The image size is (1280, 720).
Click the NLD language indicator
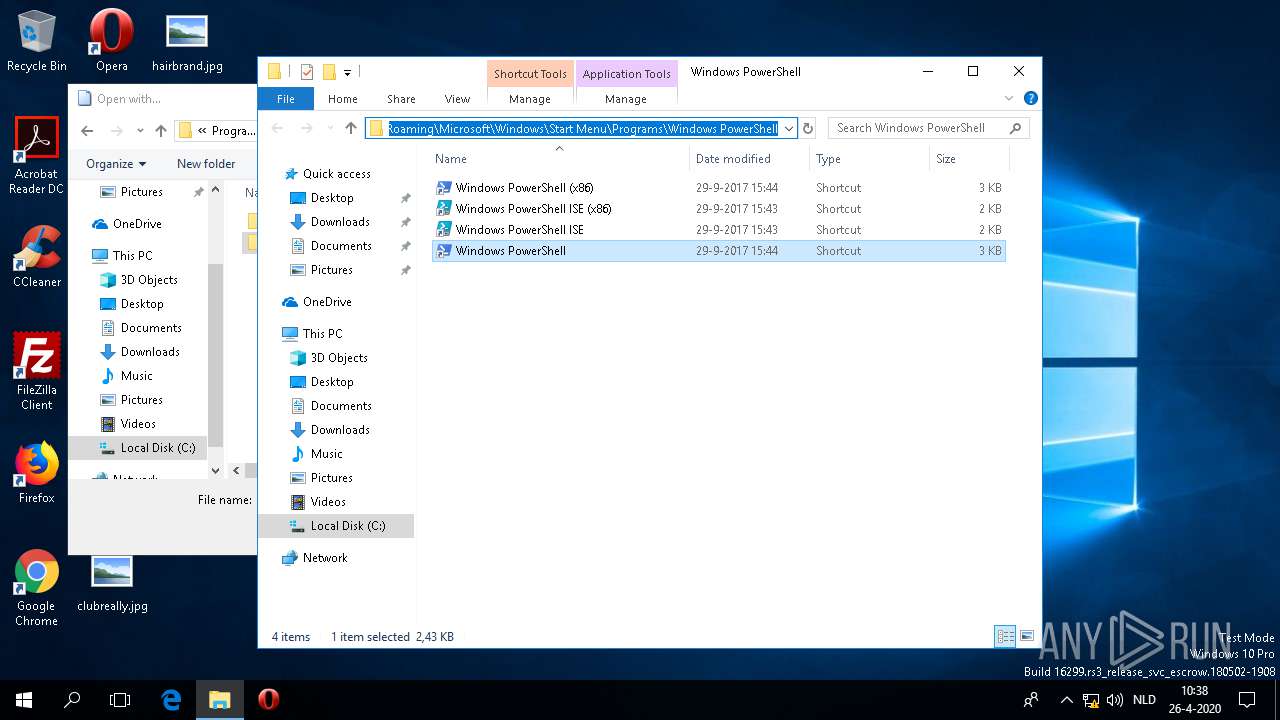[1144, 700]
